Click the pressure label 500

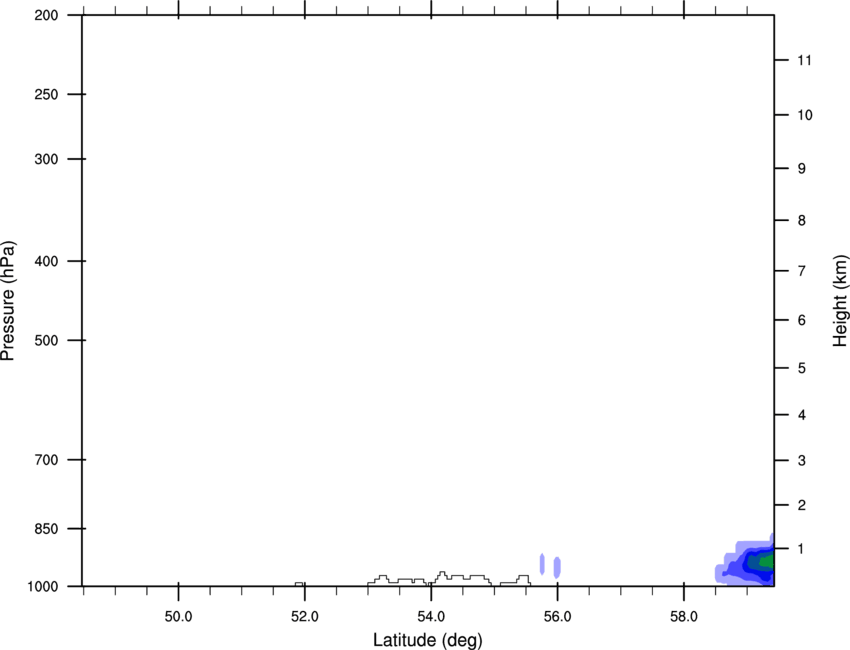pos(46,340)
